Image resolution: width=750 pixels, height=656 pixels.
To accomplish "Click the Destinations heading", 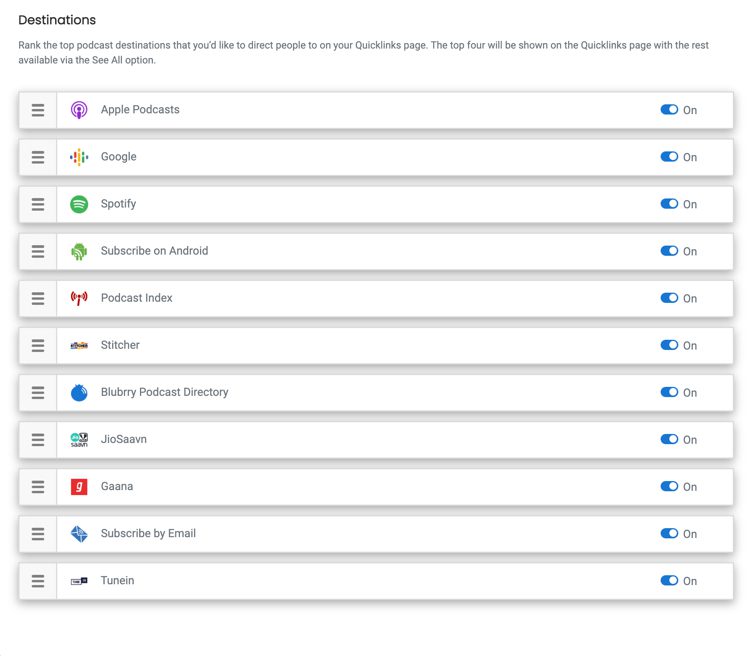I will (57, 20).
